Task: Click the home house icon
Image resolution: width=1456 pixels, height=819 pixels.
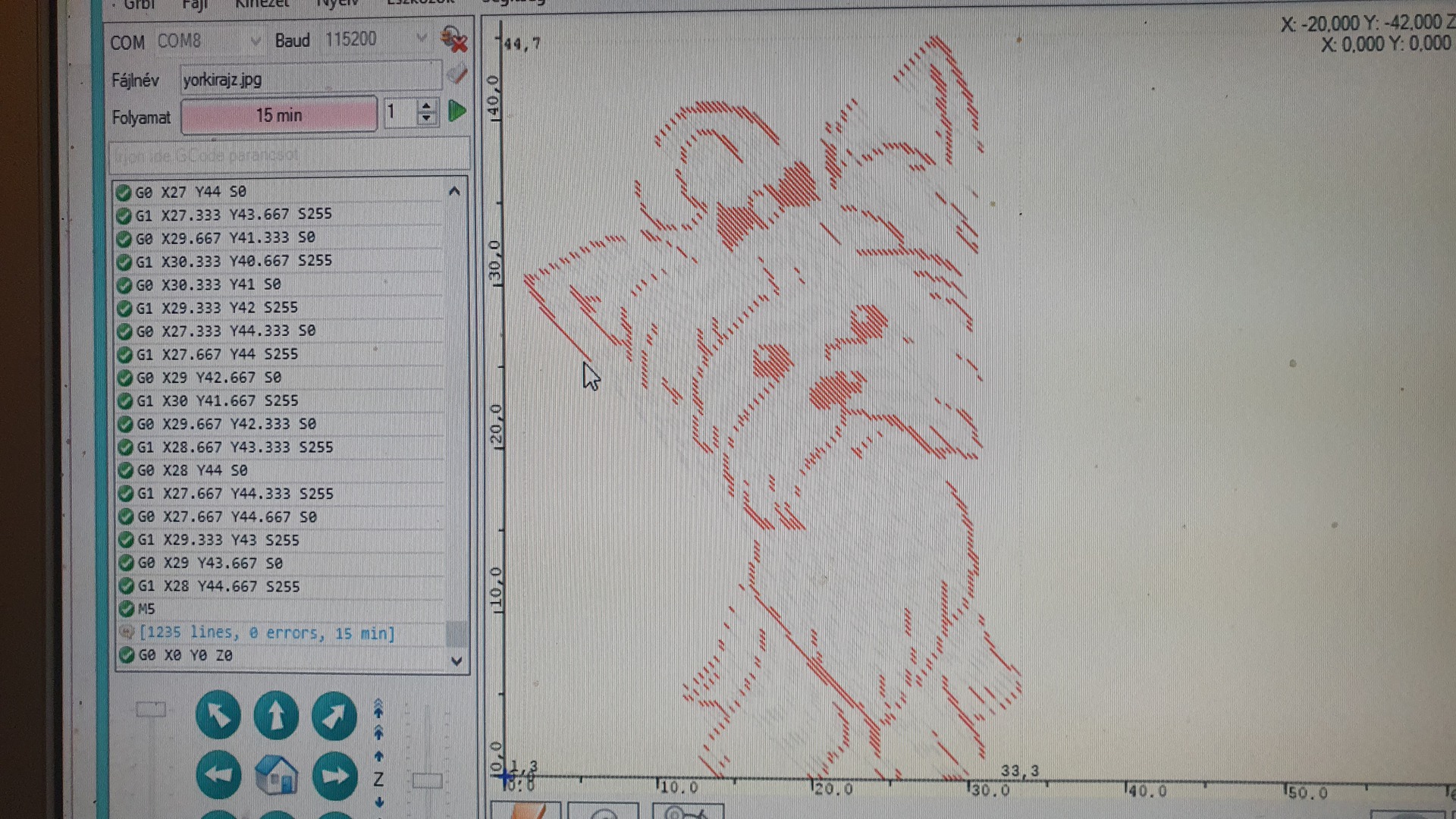Action: point(277,776)
